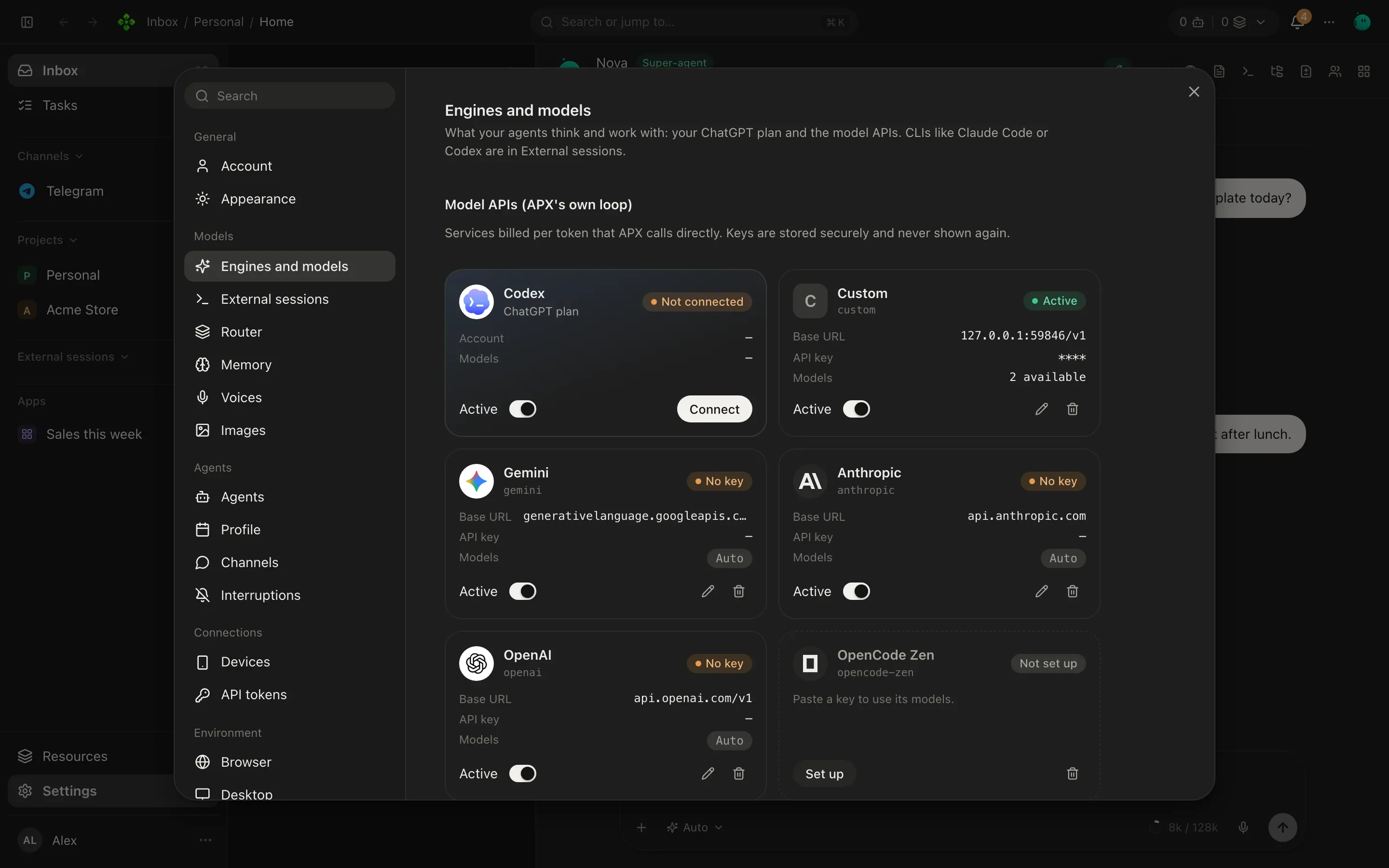
Task: Remove OpenCode Zen using trash icon
Action: pyautogui.click(x=1072, y=773)
